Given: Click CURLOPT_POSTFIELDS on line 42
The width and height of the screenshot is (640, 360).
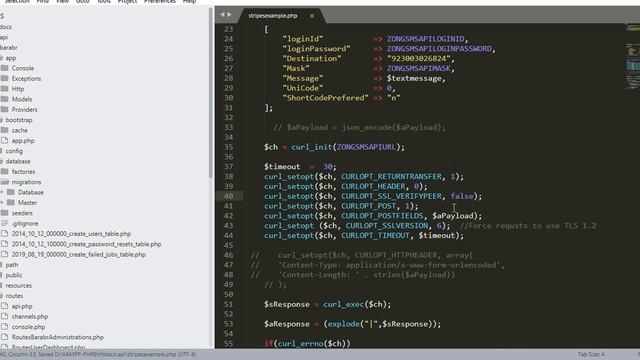Looking at the screenshot, I should [x=382, y=216].
